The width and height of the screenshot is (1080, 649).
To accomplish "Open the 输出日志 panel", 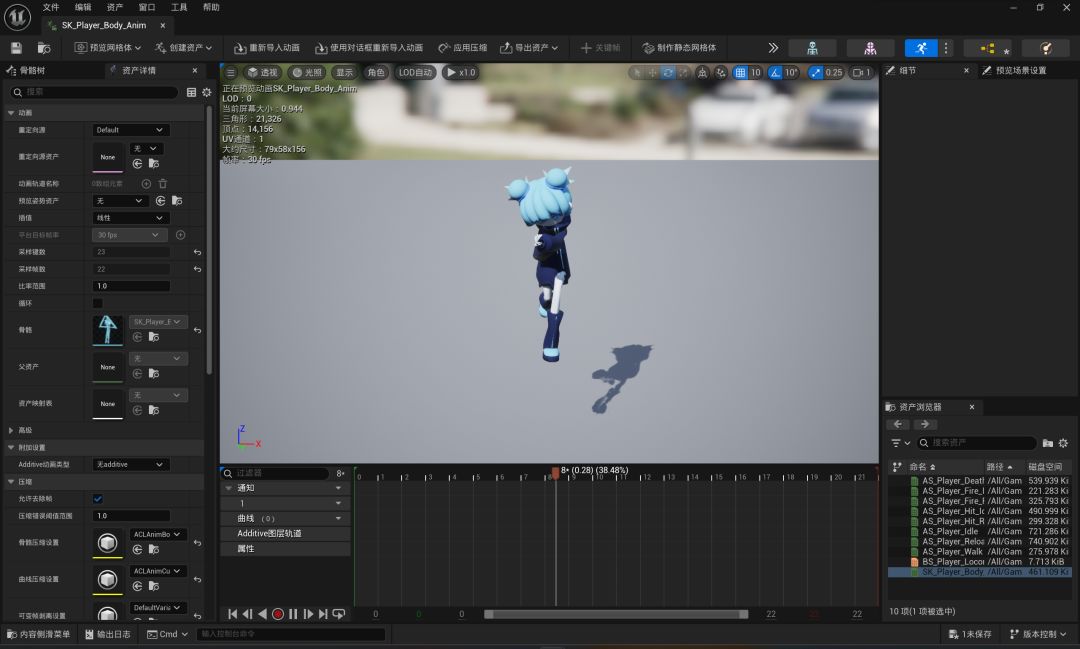I will pyautogui.click(x=108, y=634).
